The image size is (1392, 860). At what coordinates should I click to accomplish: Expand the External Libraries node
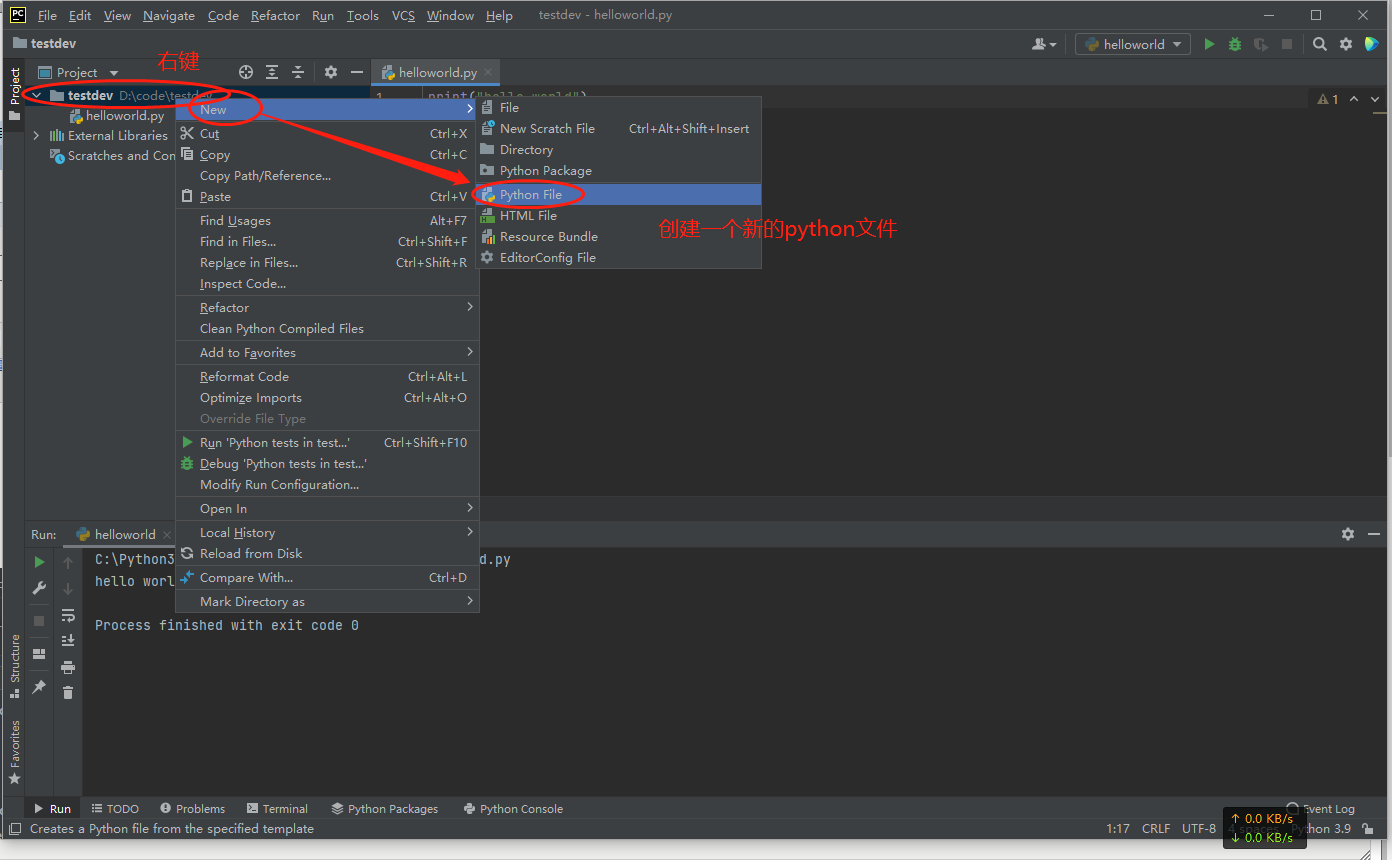(x=37, y=135)
